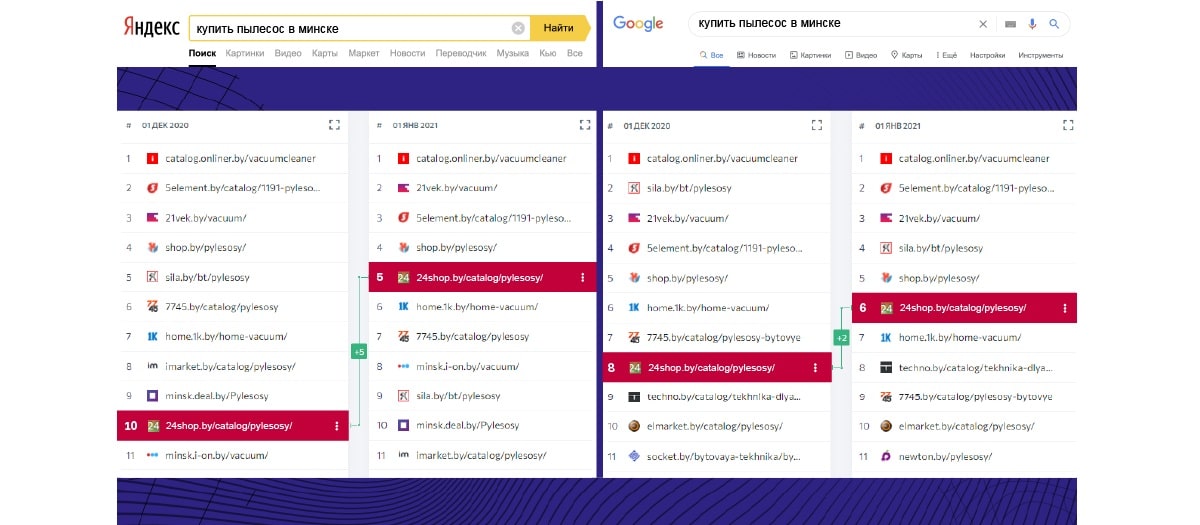The image size is (1200, 525).
Task: Switch to the Yandex Маркет tab
Action: pos(364,53)
